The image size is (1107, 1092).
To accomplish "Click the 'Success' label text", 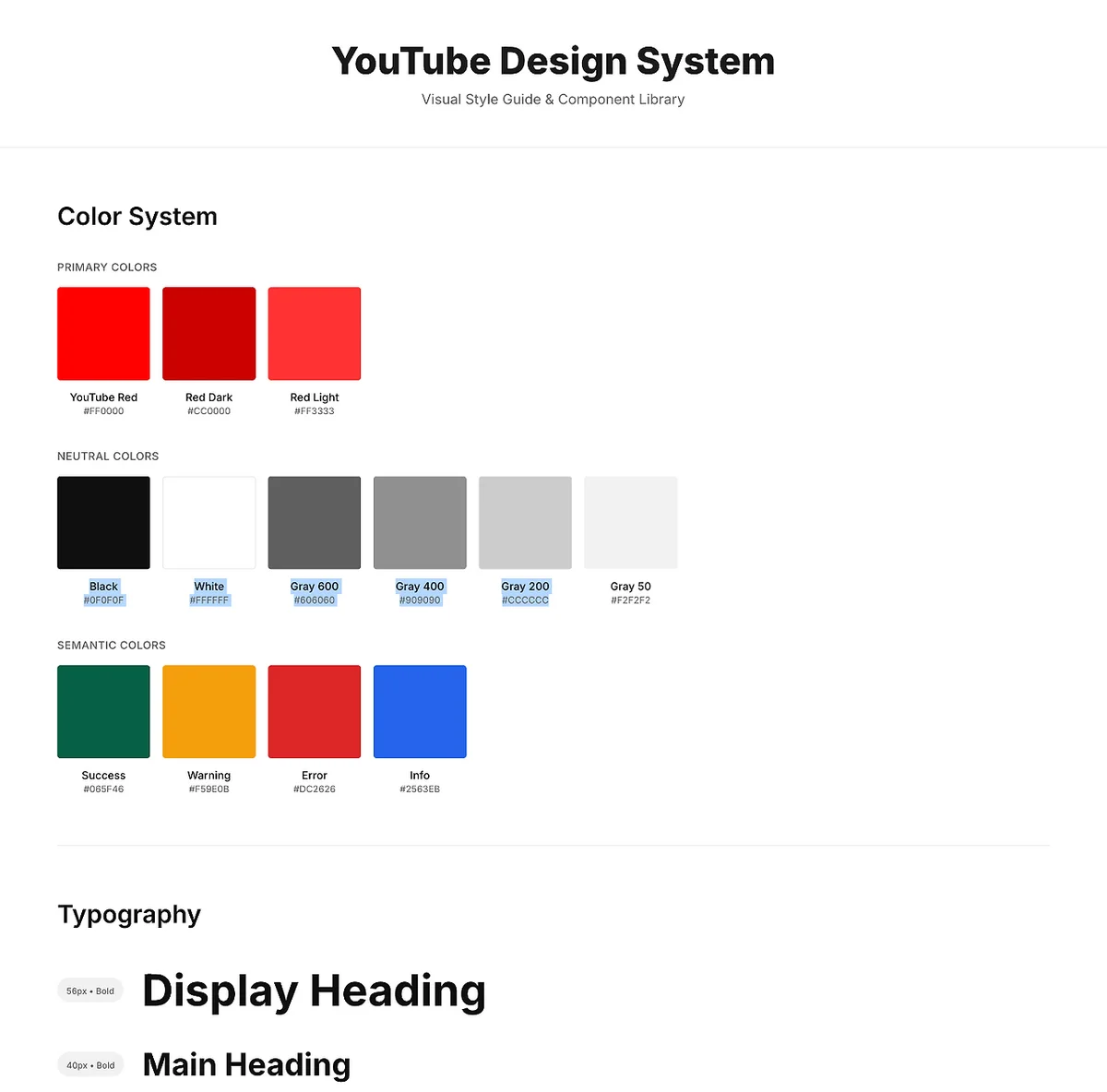I will tap(103, 776).
